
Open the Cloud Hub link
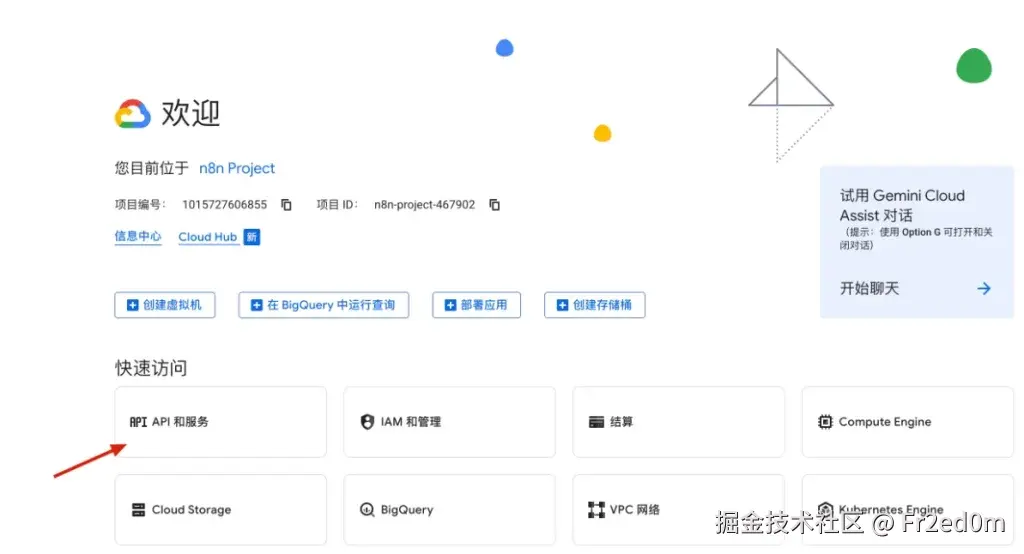[208, 236]
